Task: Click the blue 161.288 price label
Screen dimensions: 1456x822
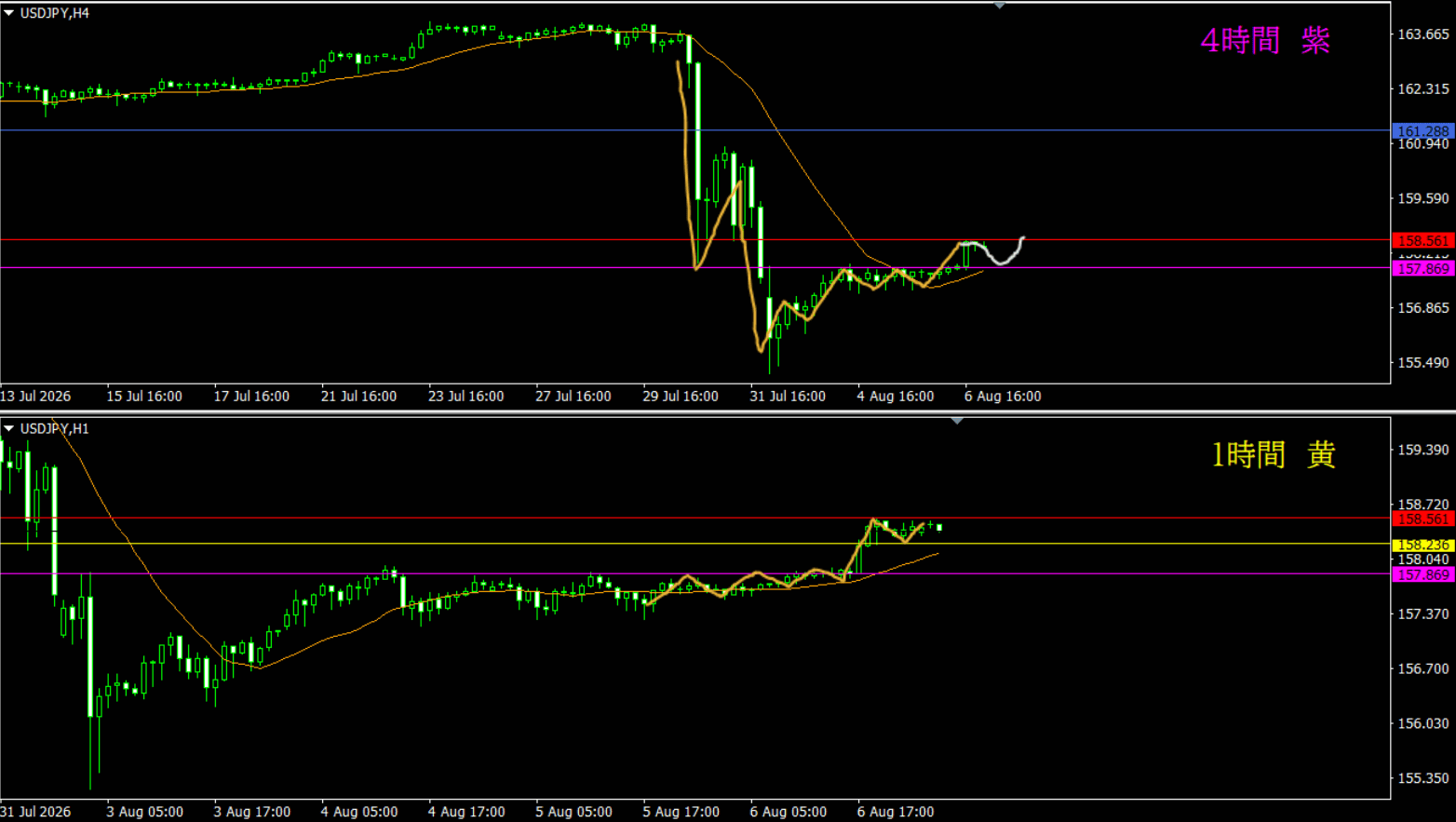Action: (x=1423, y=131)
